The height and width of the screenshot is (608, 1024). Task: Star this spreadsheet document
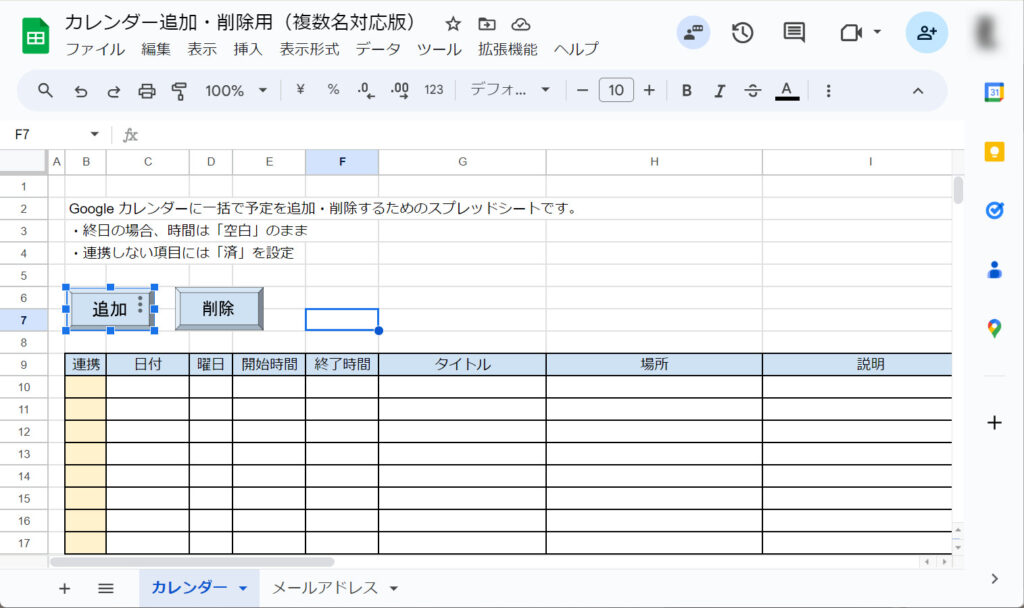tap(453, 24)
